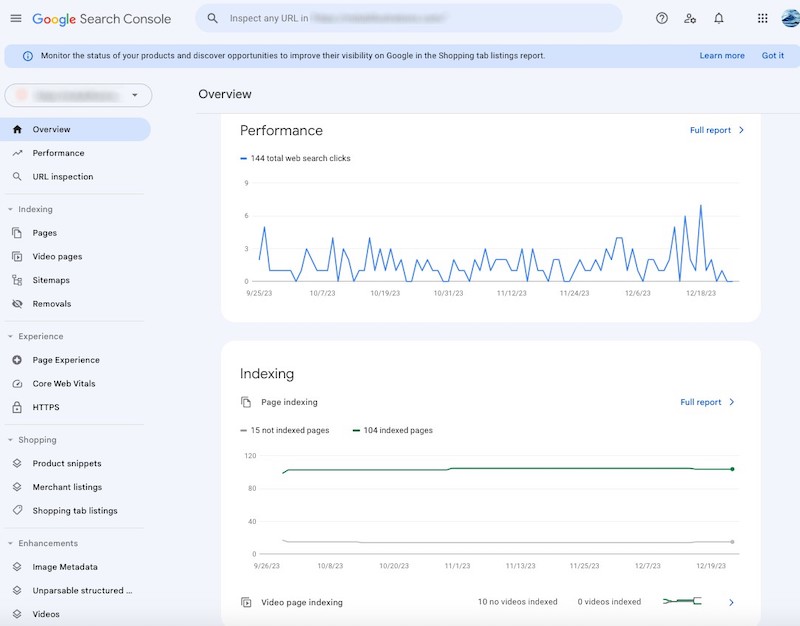Click the Removals icon in sidebar
This screenshot has width=800, height=626.
[17, 304]
